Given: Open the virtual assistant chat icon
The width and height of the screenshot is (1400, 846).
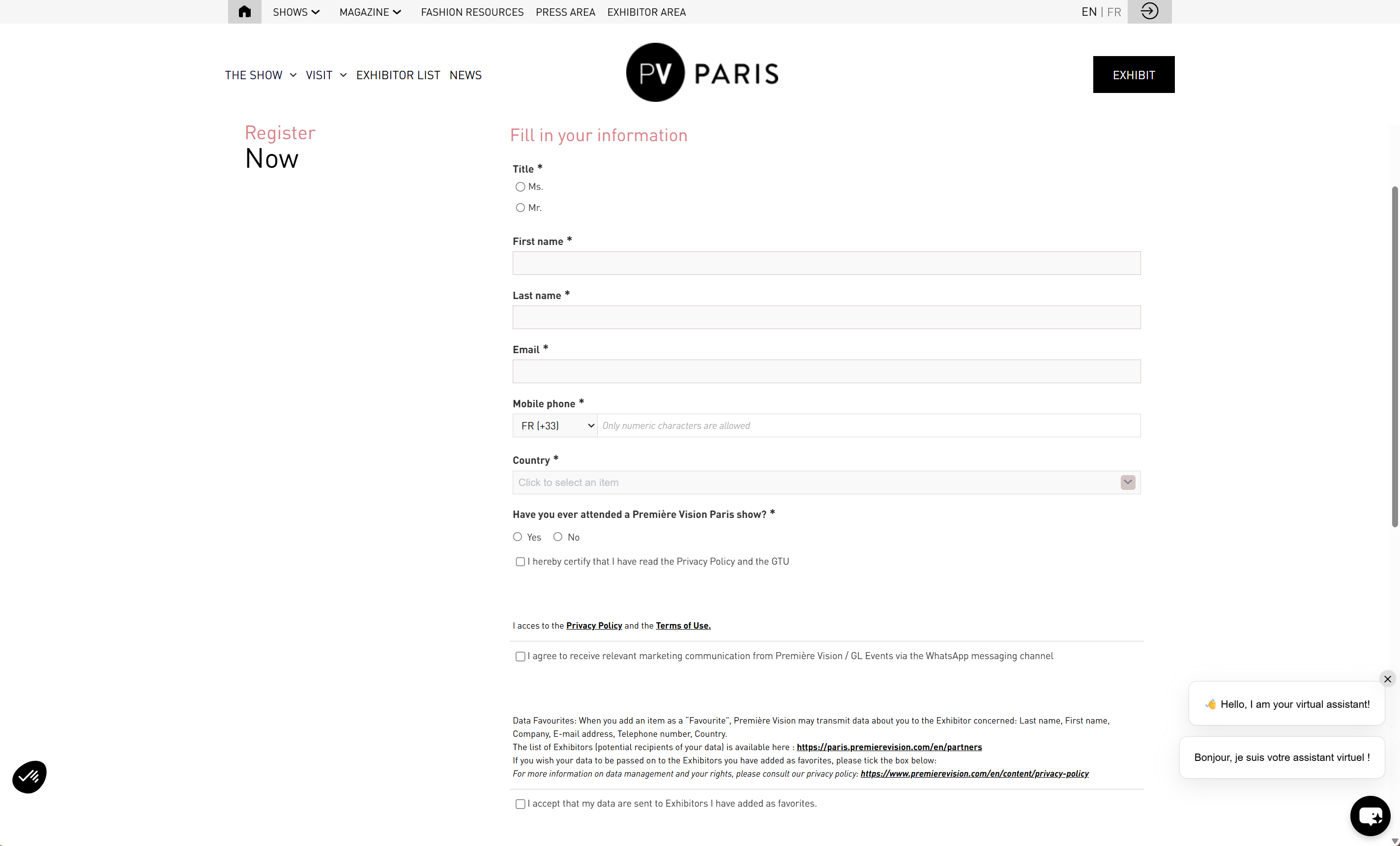Looking at the screenshot, I should (1370, 816).
